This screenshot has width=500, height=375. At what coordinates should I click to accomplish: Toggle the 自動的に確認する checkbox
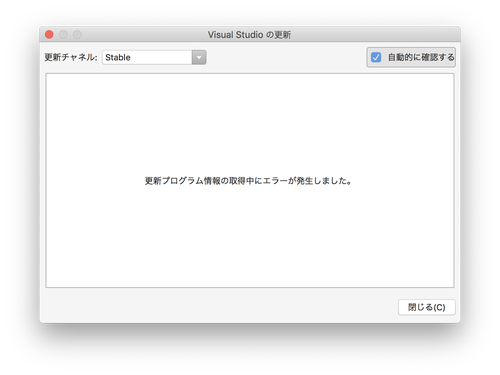click(376, 57)
